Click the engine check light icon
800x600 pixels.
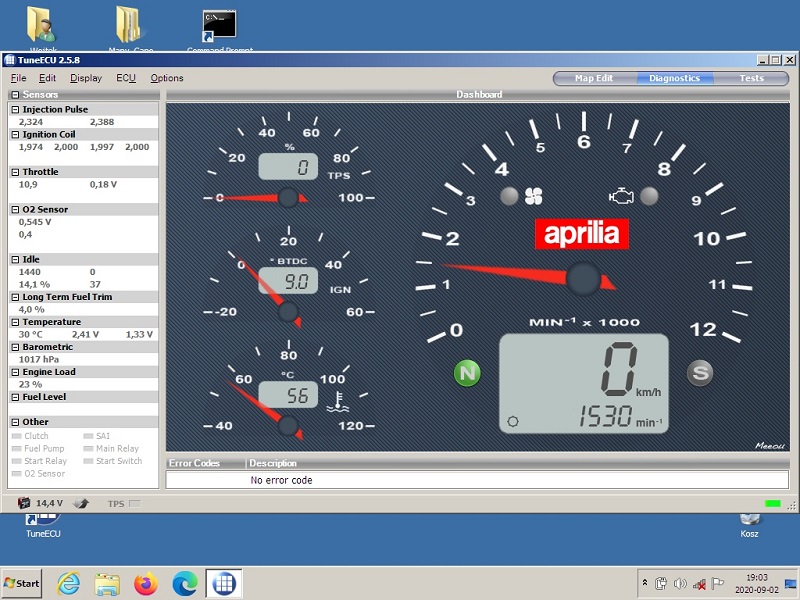621,196
